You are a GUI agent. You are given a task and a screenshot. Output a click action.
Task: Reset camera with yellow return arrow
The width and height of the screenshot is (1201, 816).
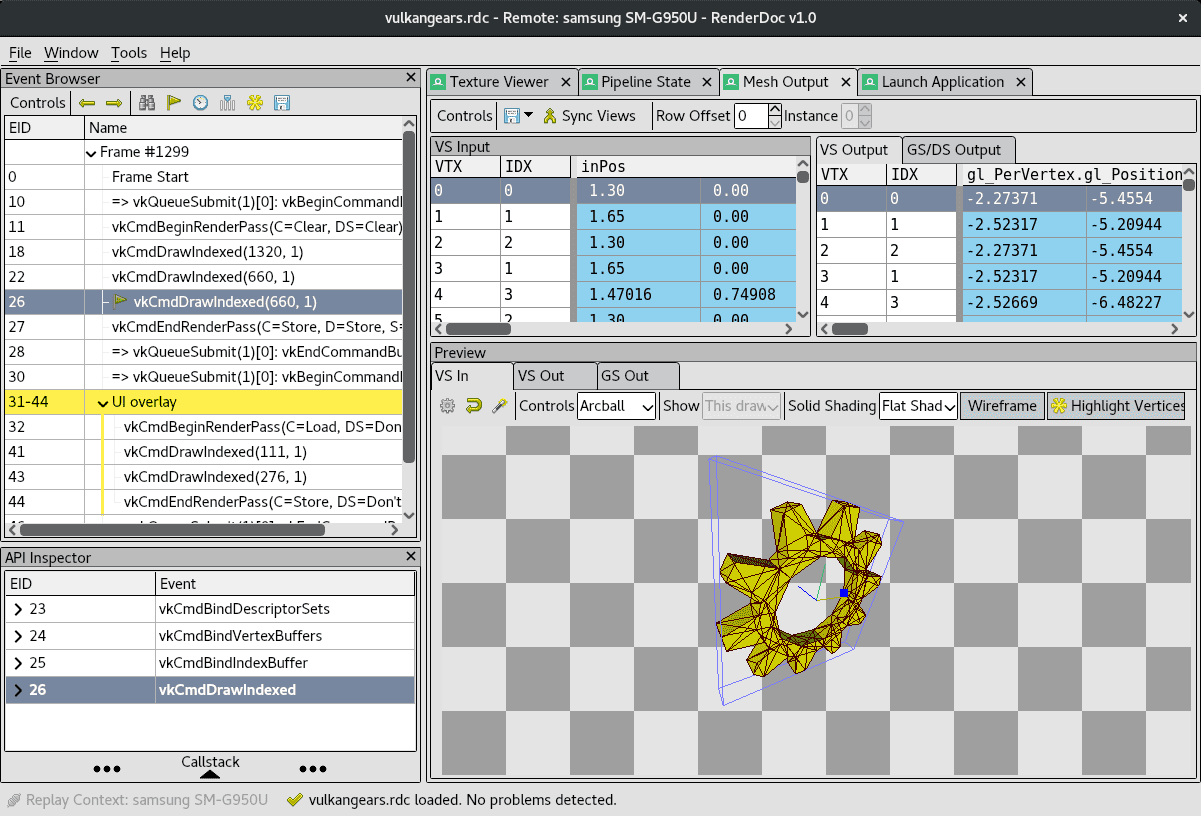pyautogui.click(x=474, y=406)
